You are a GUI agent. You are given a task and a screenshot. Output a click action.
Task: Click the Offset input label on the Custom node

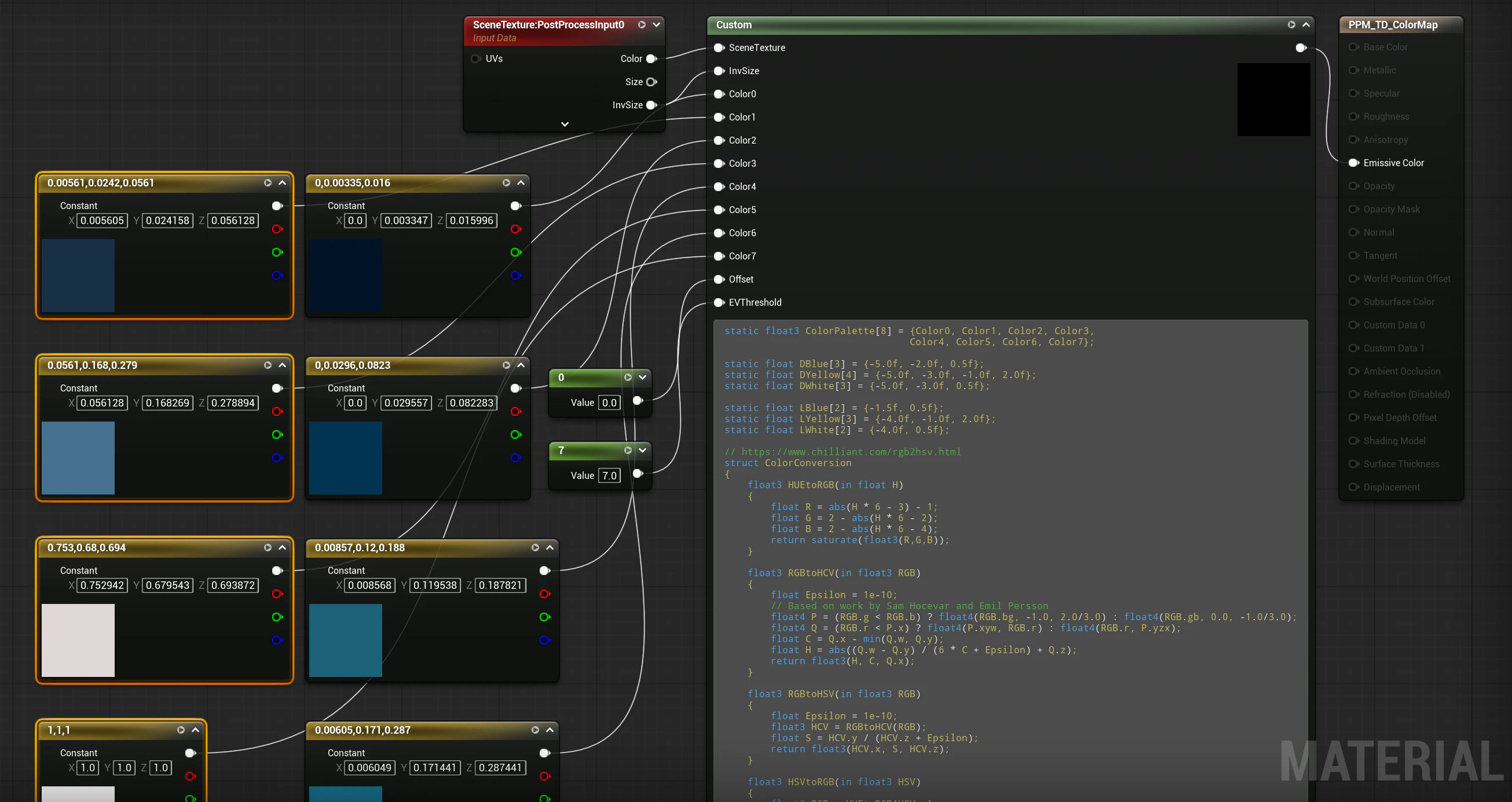741,280
